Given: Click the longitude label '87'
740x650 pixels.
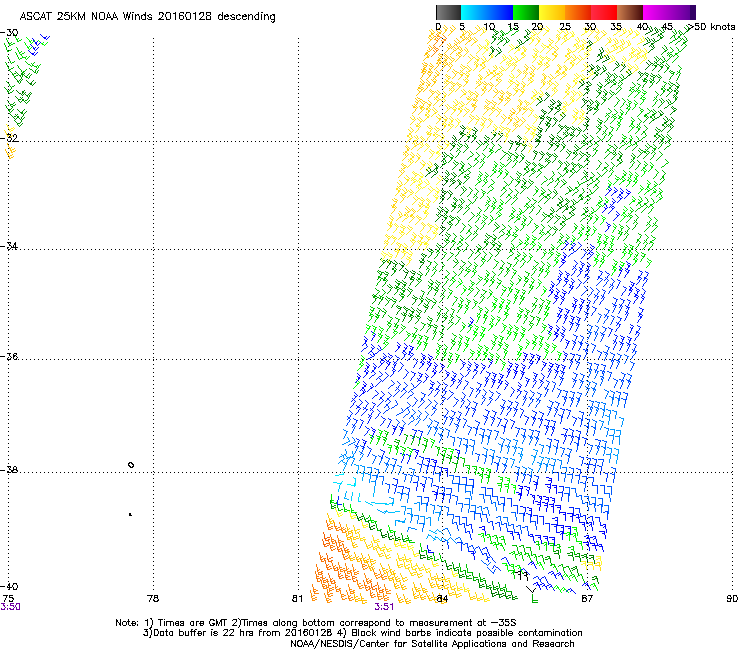Looking at the screenshot, I should click(x=587, y=599).
